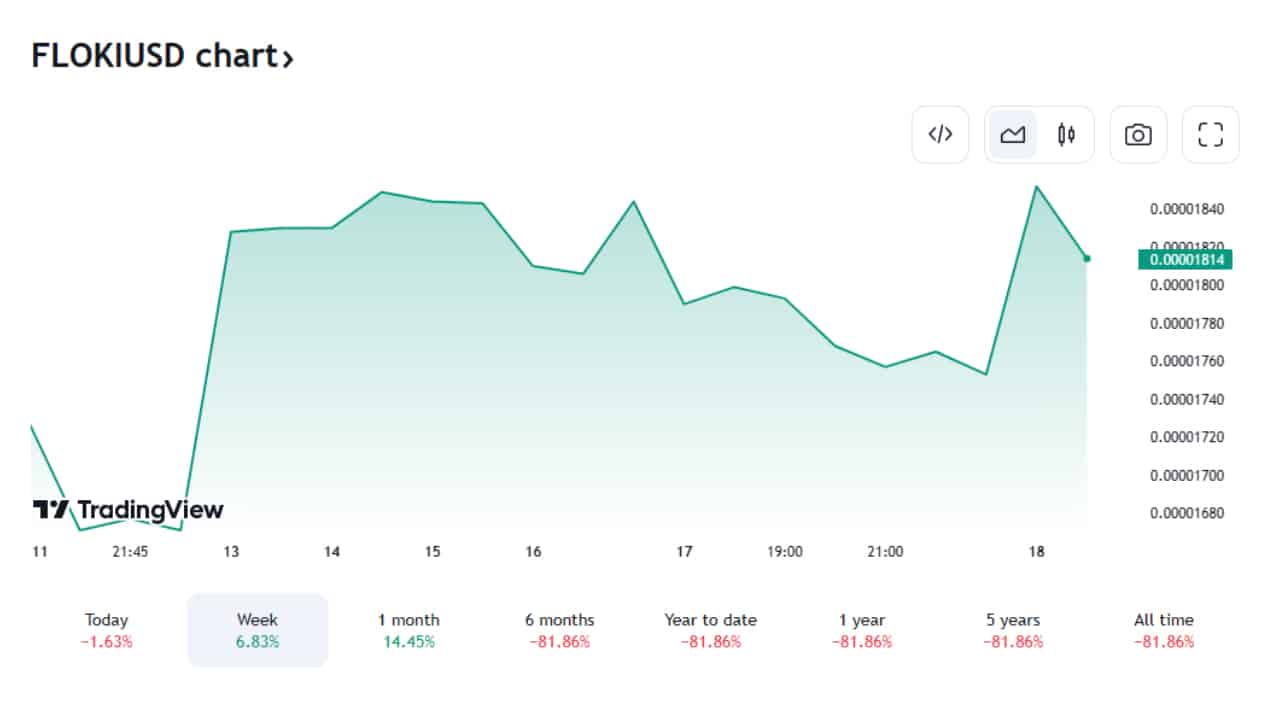The height and width of the screenshot is (720, 1280).
Task: View the All time range
Action: click(1163, 630)
